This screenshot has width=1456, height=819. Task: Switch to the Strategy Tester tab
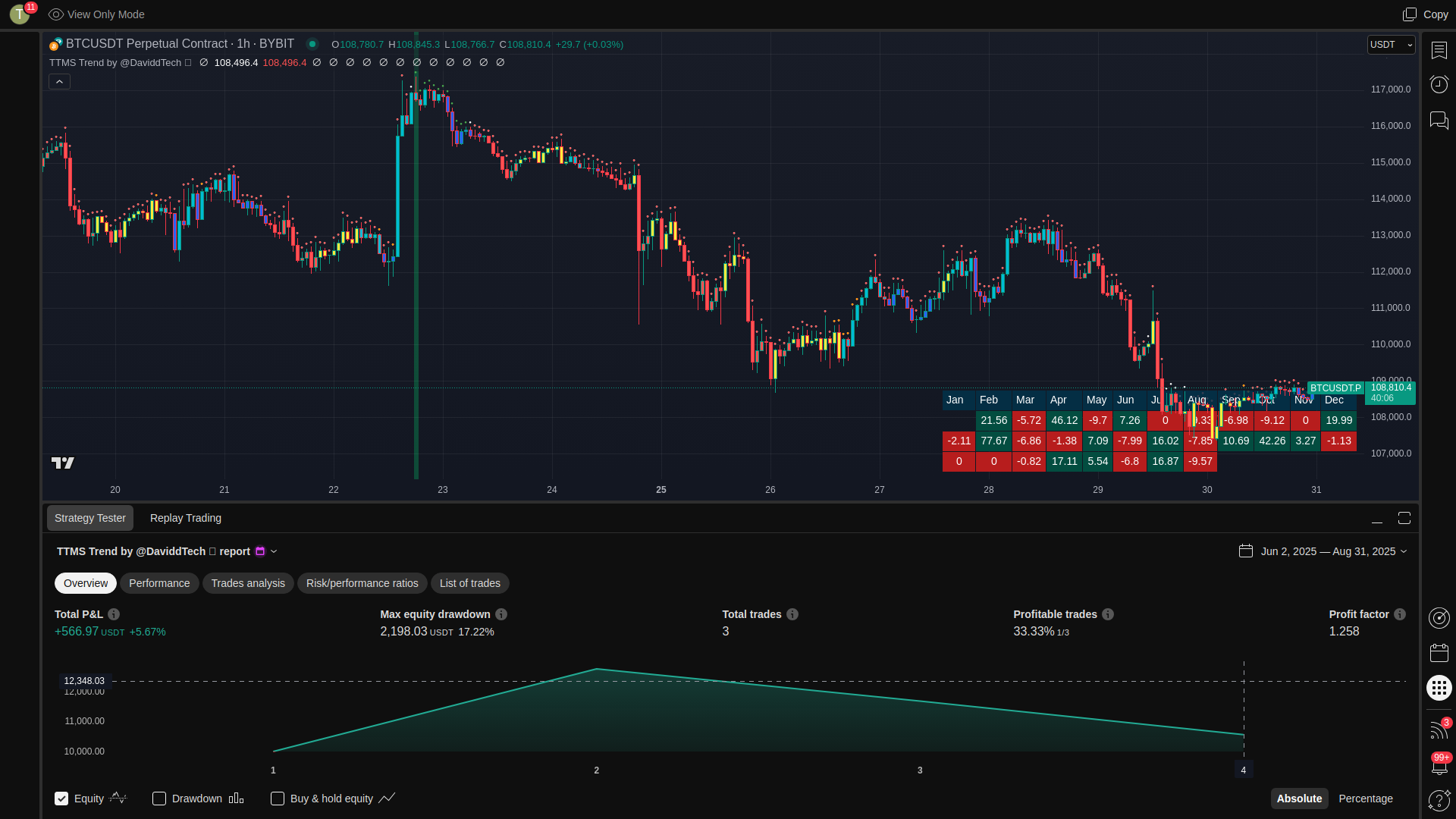pyautogui.click(x=90, y=518)
